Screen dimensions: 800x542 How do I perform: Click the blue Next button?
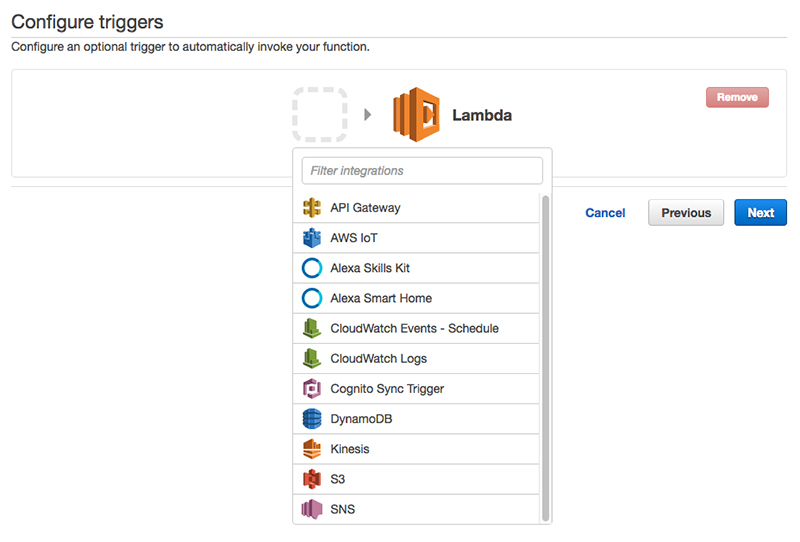point(760,213)
